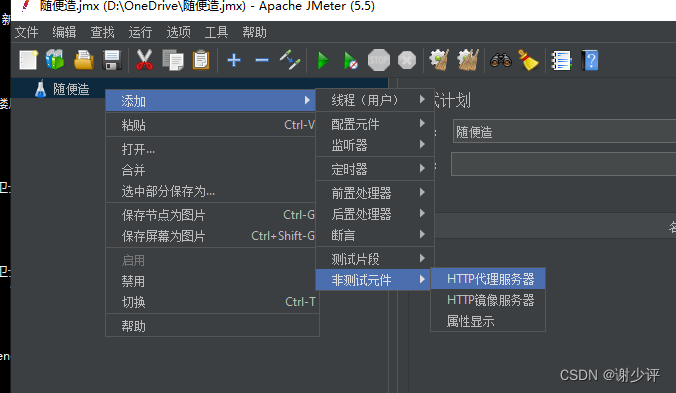Click the Open file folder icon
This screenshot has height=393, width=676.
click(84, 60)
